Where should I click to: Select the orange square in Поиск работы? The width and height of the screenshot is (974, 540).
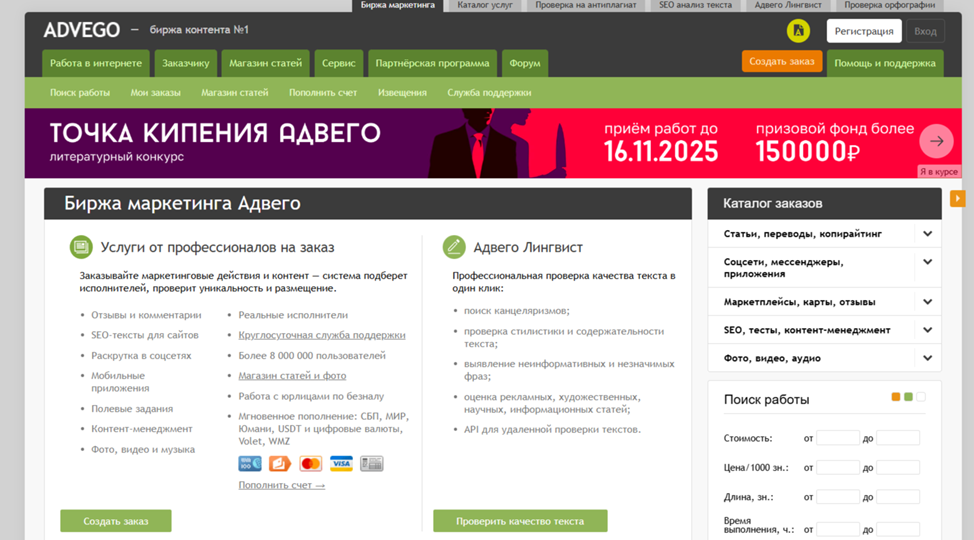(x=896, y=397)
